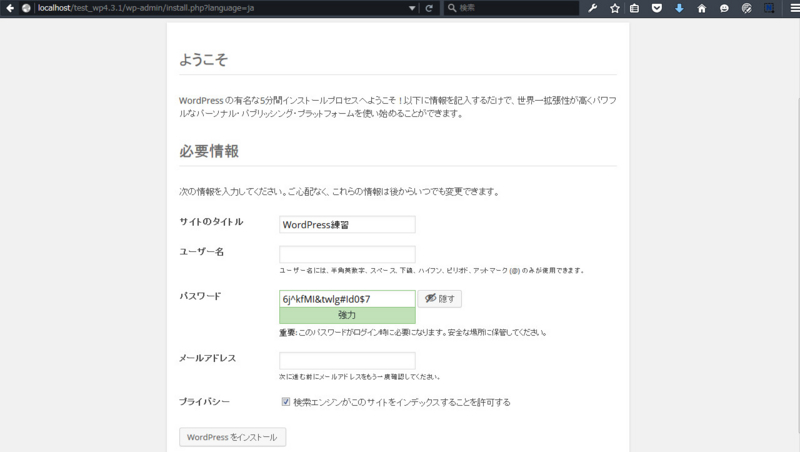Open developer tools wrench icon

click(592, 8)
